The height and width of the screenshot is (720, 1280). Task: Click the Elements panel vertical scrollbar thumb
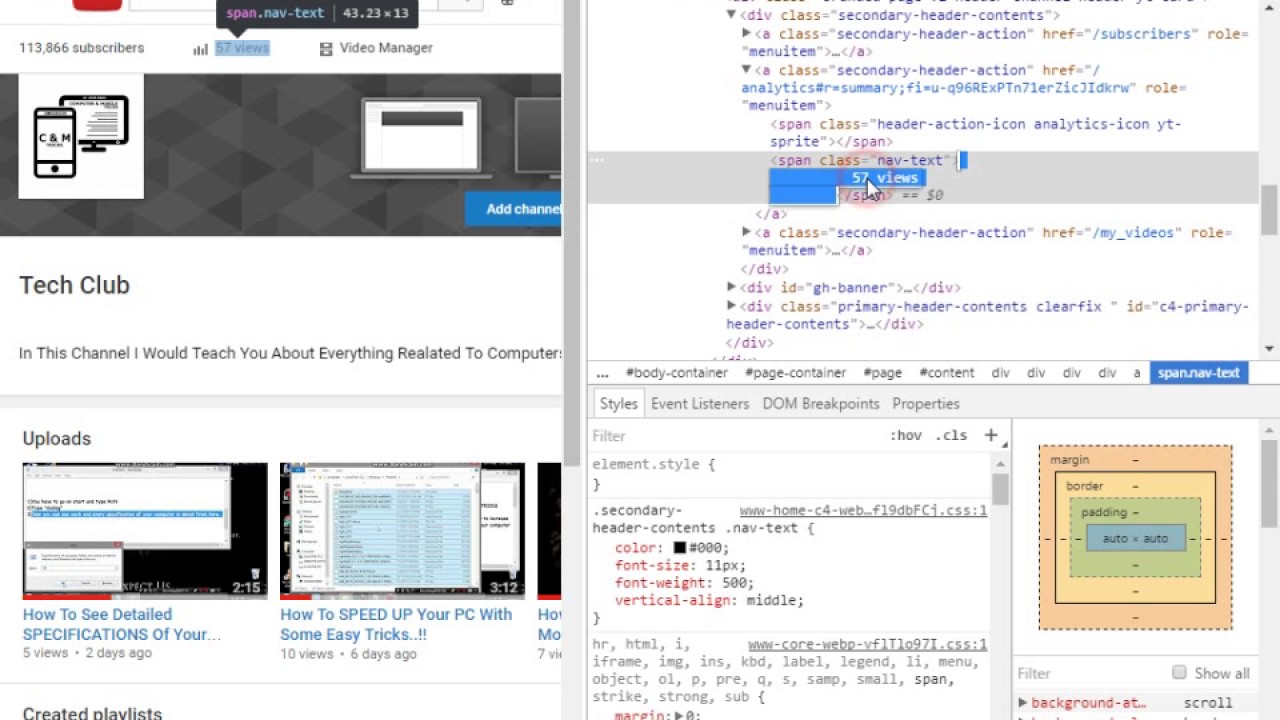coord(1270,208)
